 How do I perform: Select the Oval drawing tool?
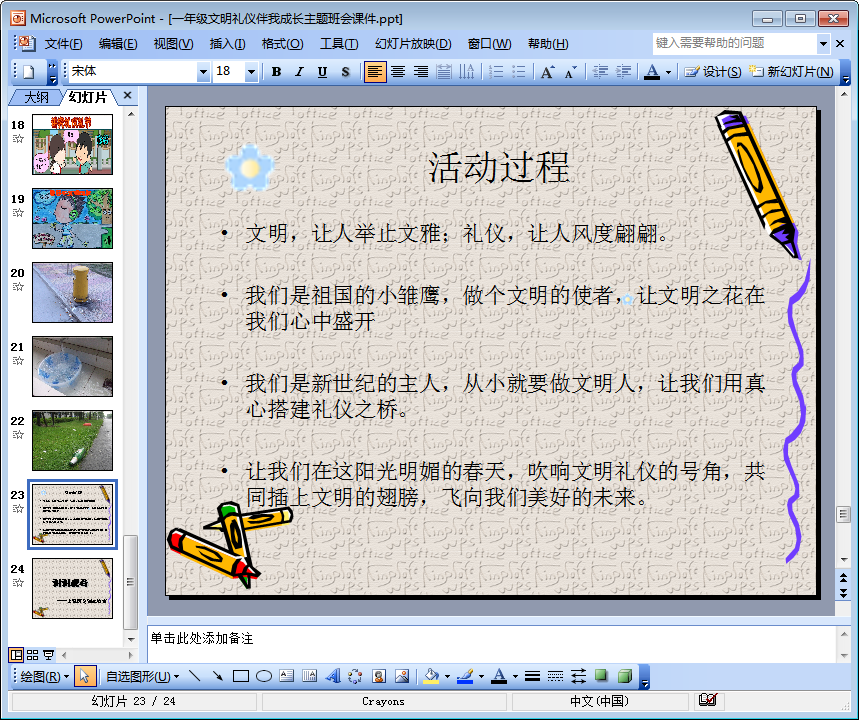(x=264, y=676)
